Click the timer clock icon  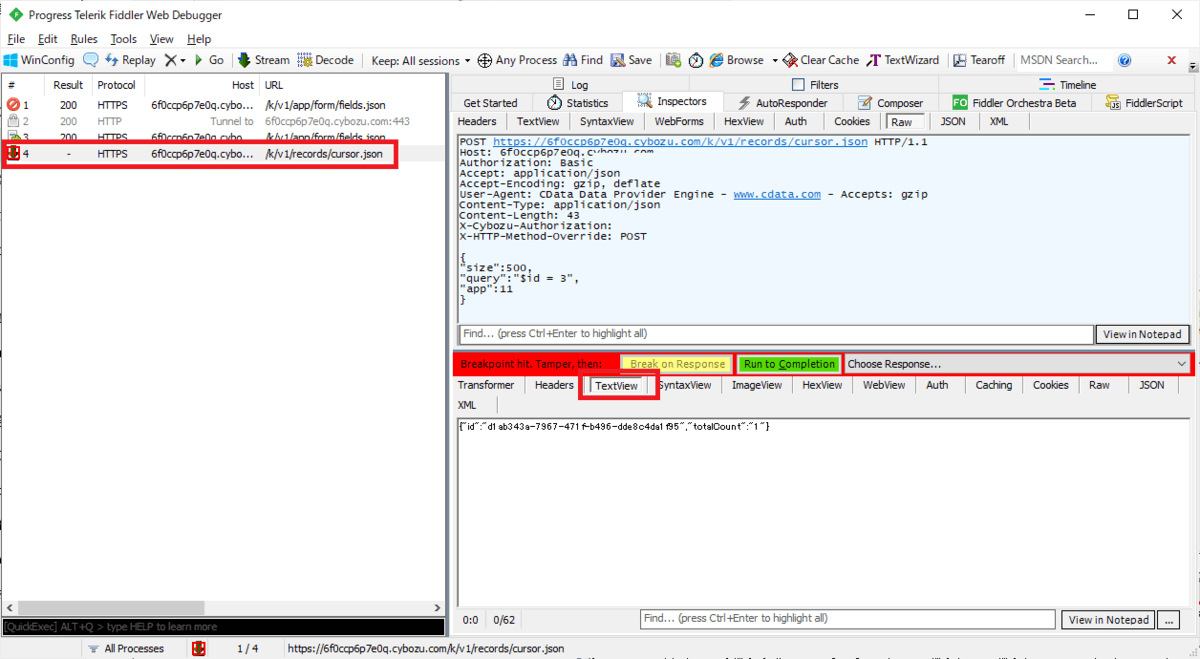696,60
